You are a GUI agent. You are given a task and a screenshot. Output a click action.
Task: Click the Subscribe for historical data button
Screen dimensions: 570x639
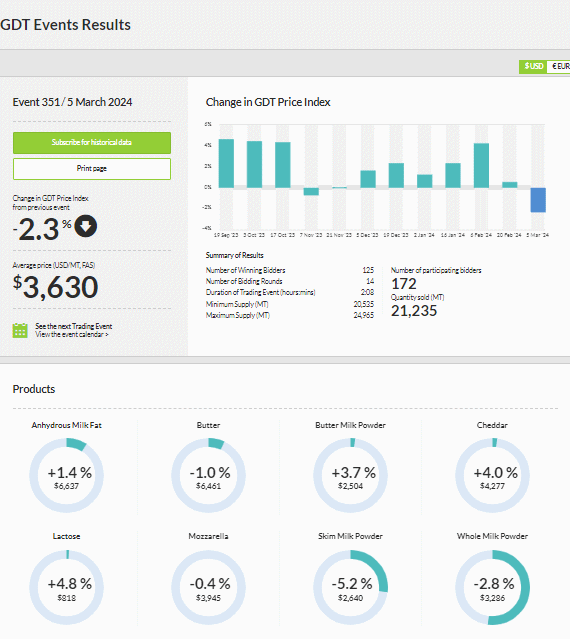point(92,143)
